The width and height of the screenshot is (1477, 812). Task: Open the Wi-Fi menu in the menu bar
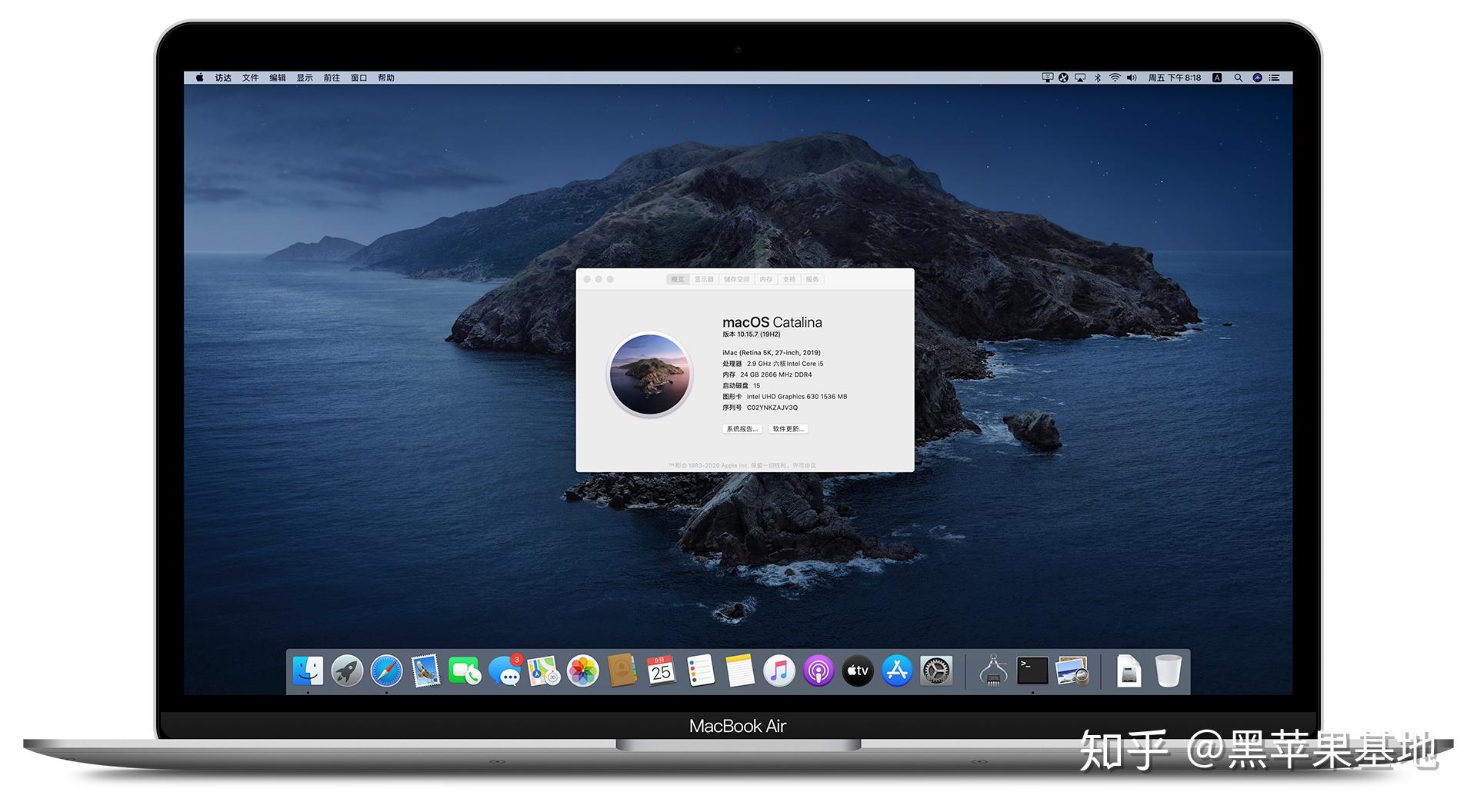tap(1115, 78)
